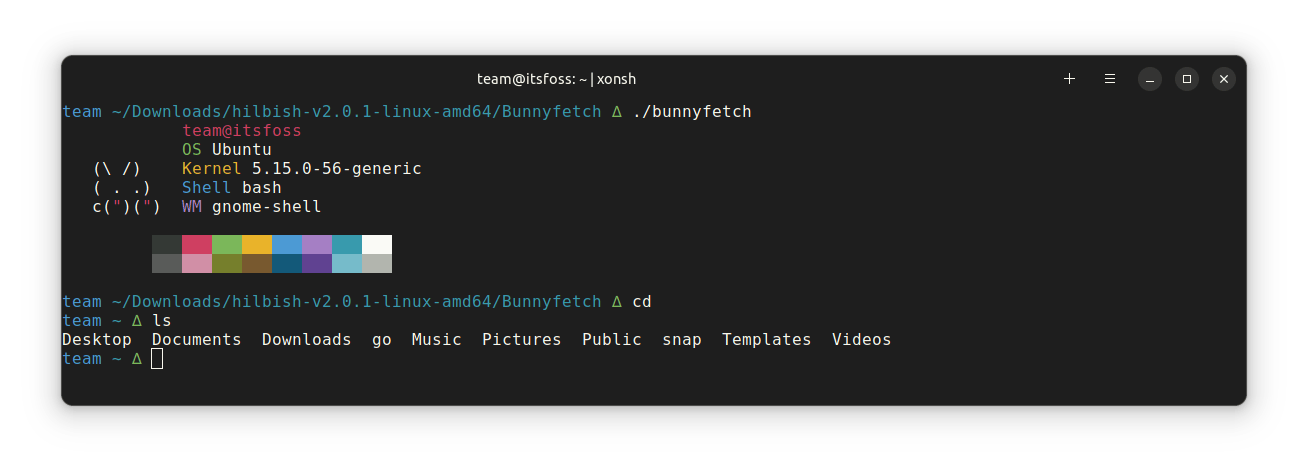The height and width of the screenshot is (473, 1308).
Task: Open the terminal hamburger menu
Action: [1110, 78]
